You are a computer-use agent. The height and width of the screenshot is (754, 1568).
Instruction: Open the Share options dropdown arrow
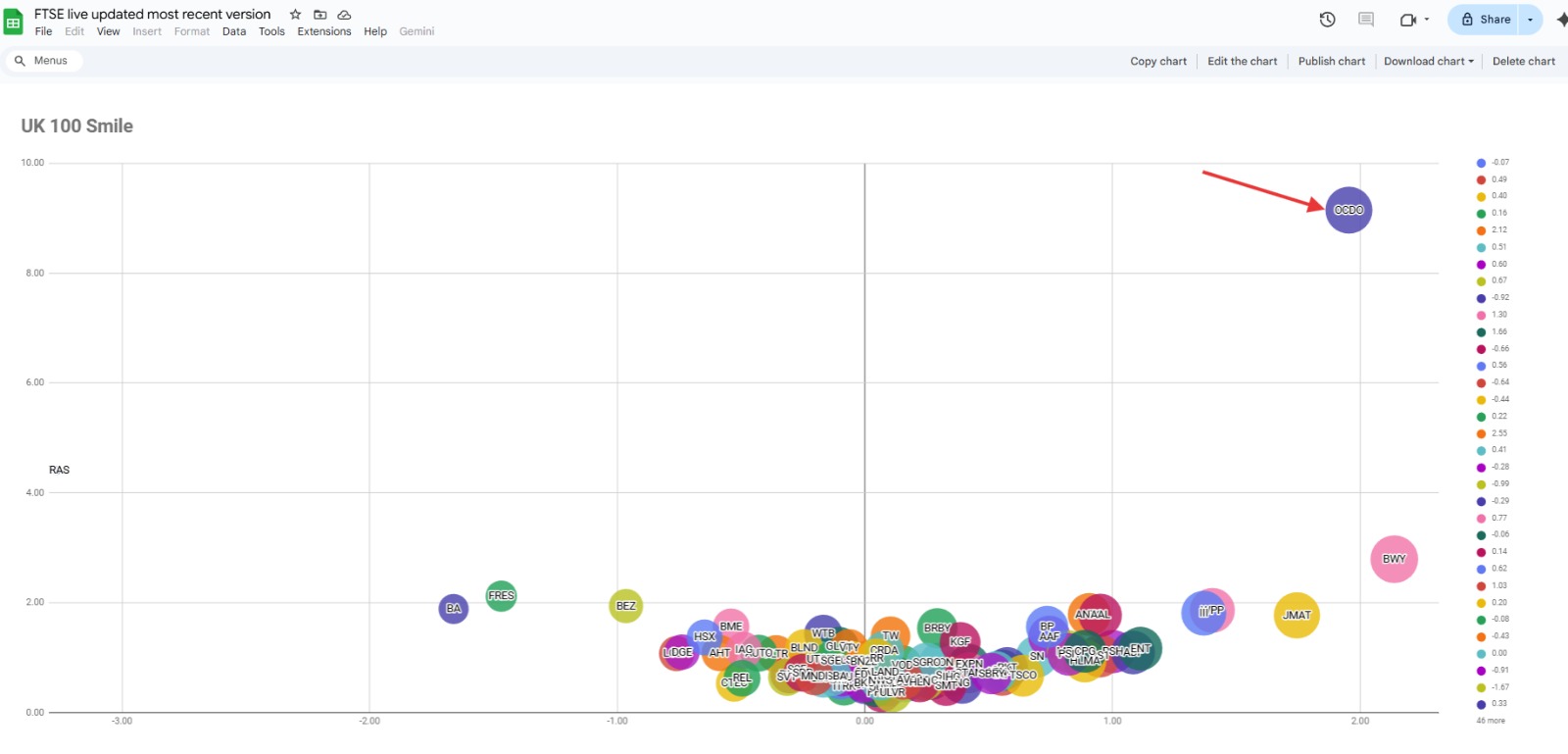tap(1530, 20)
